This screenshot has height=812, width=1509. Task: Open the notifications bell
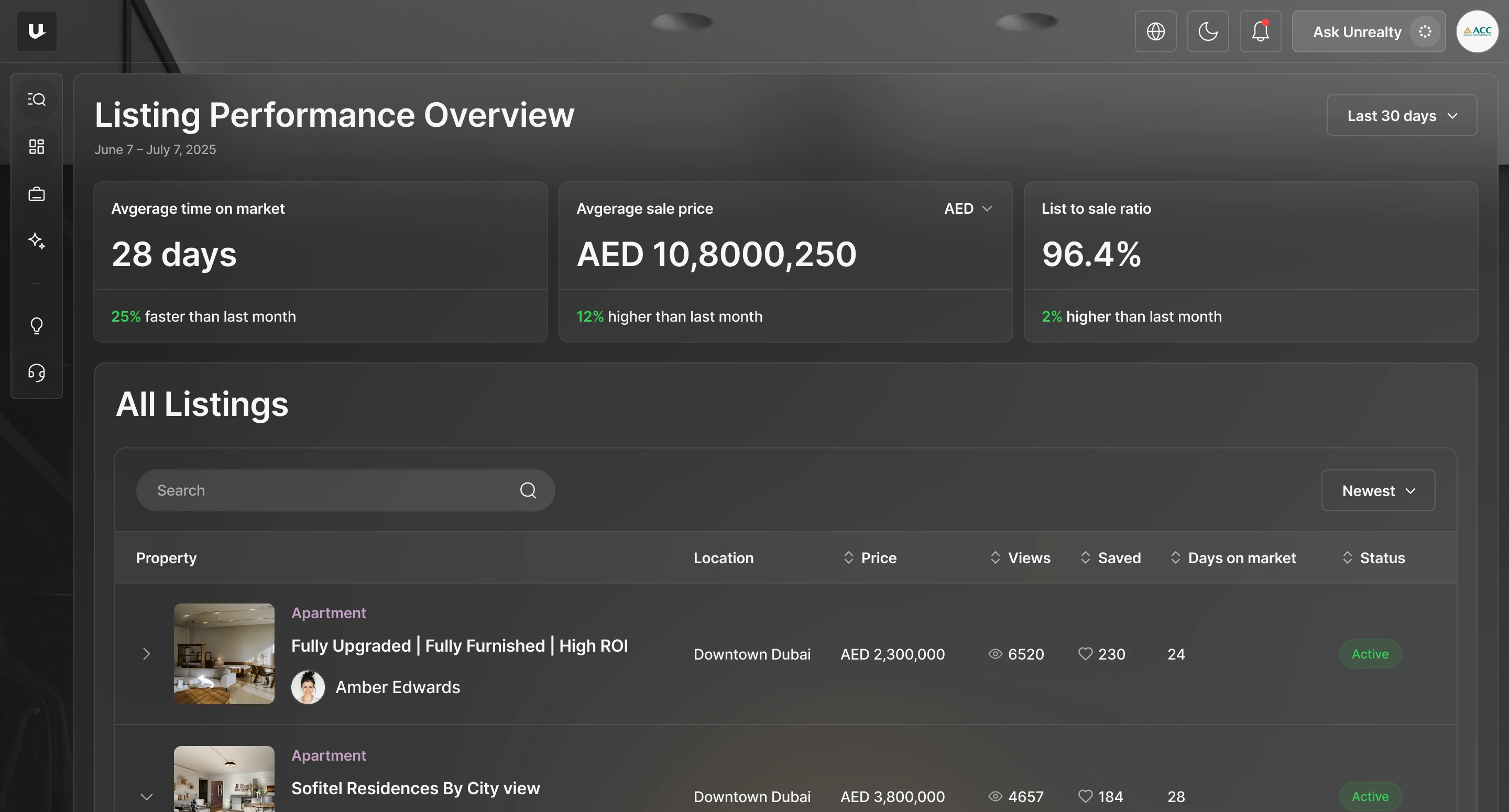tap(1260, 31)
